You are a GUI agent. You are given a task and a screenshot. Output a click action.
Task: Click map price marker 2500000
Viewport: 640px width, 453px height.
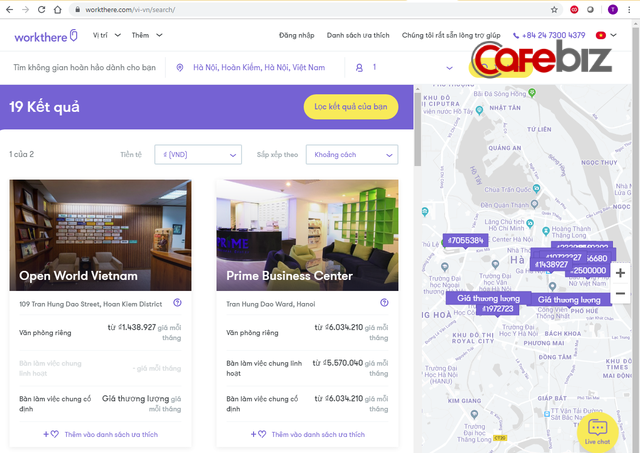(x=589, y=271)
